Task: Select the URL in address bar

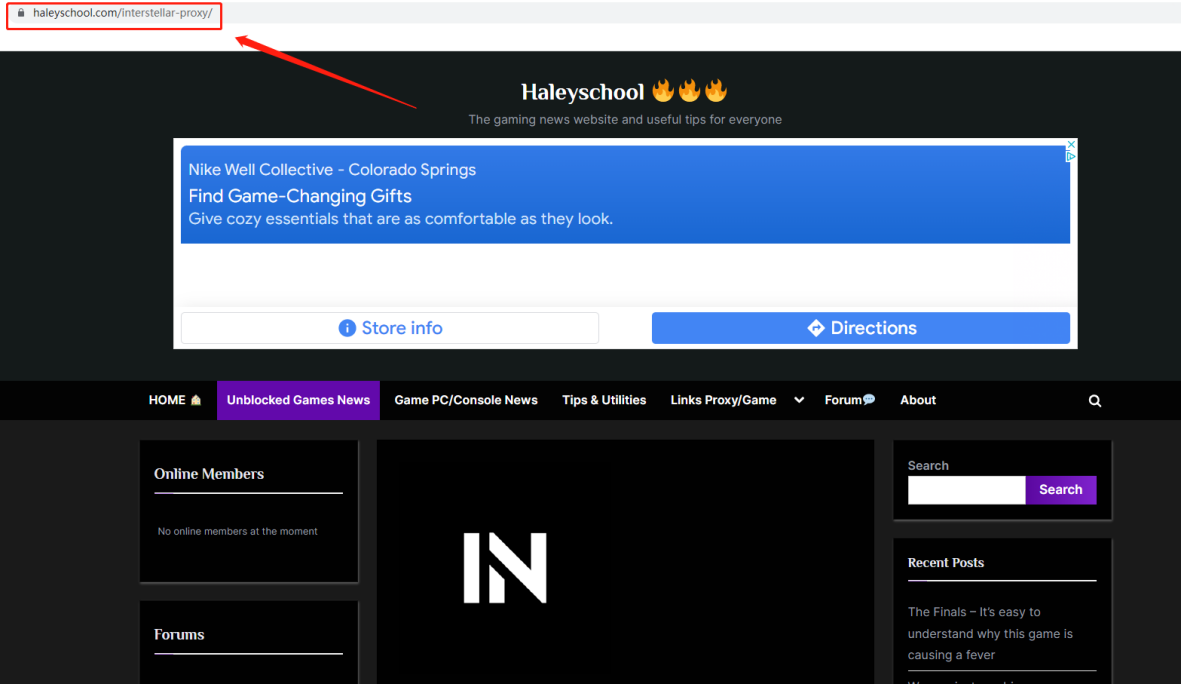Action: coord(122,13)
